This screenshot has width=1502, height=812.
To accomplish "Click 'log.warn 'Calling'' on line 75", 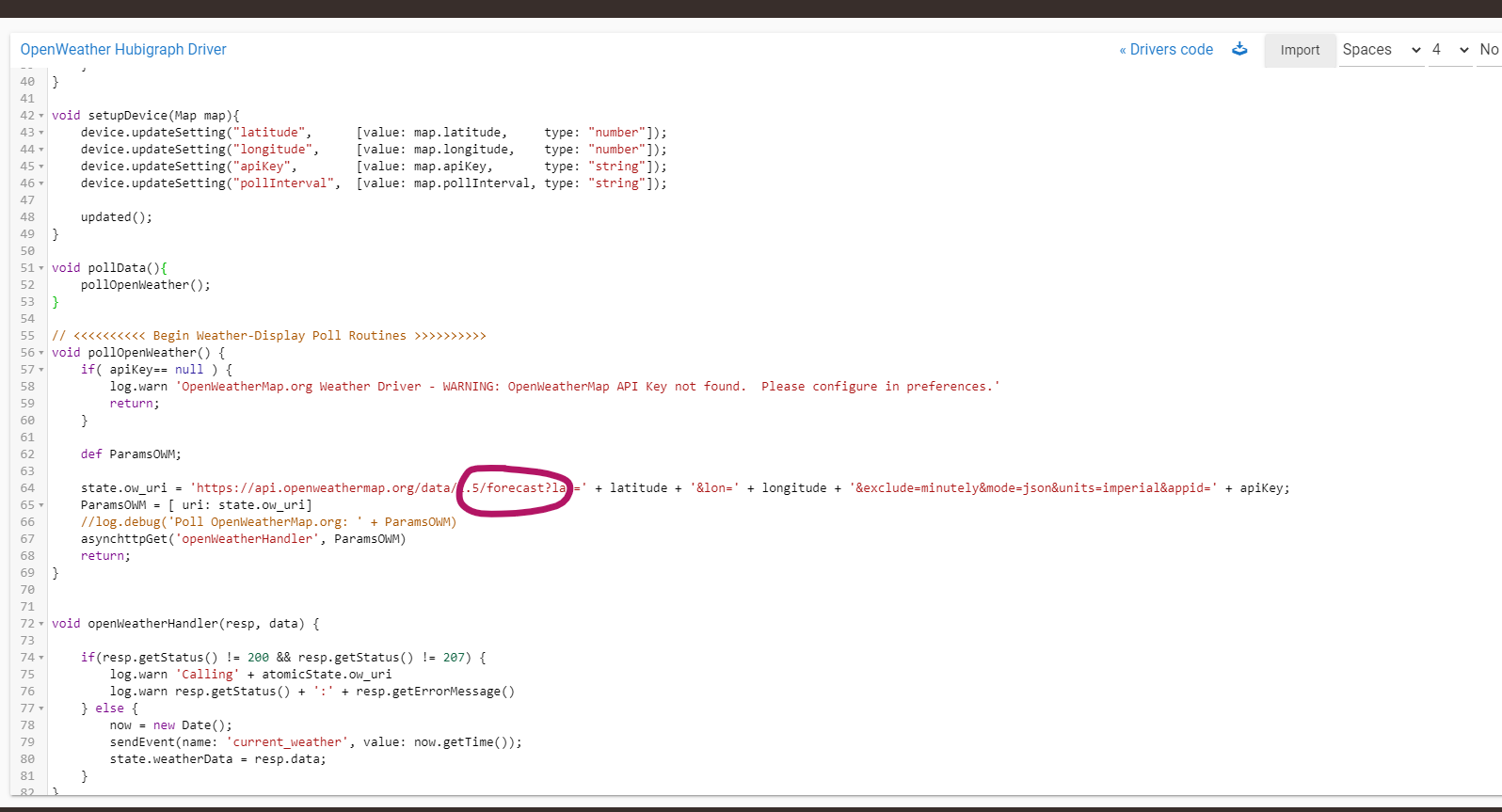I will [x=175, y=675].
